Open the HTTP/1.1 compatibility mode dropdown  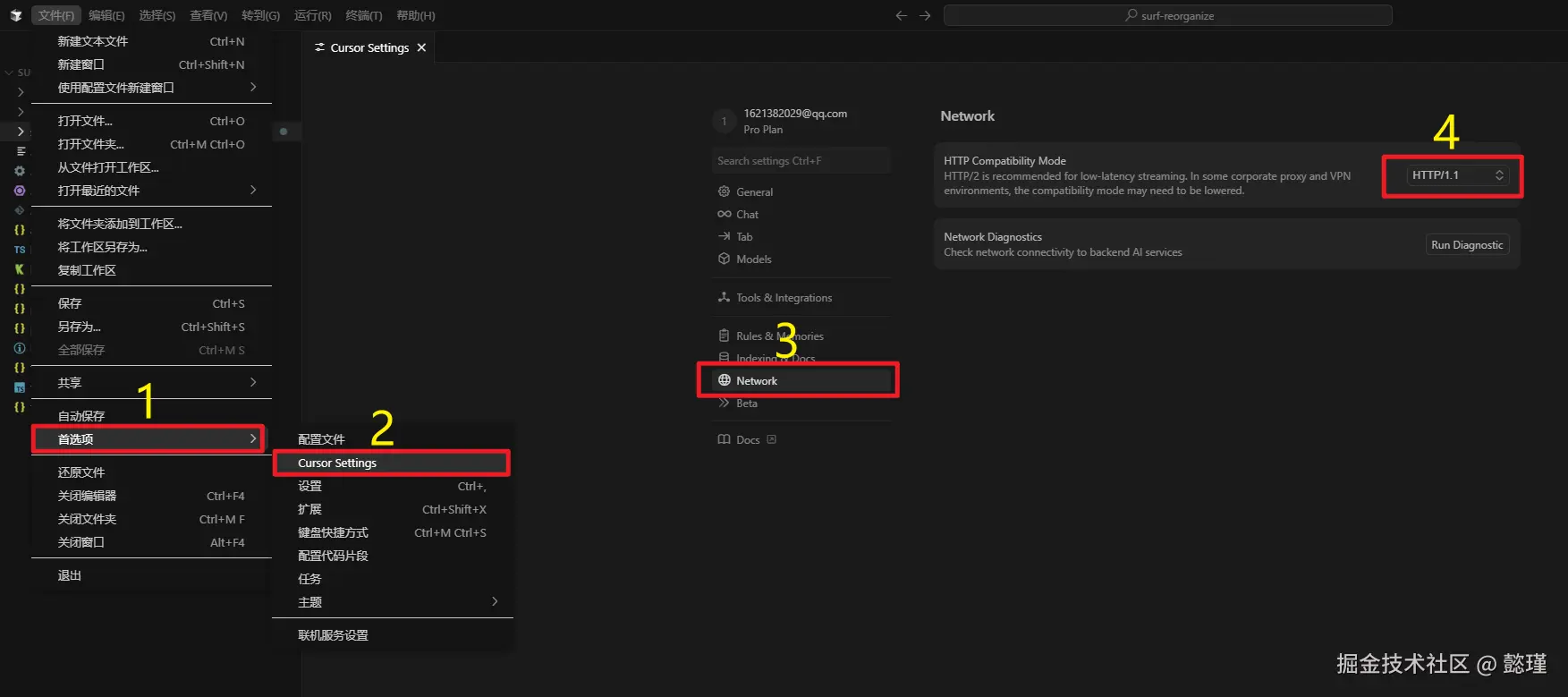pos(1458,175)
